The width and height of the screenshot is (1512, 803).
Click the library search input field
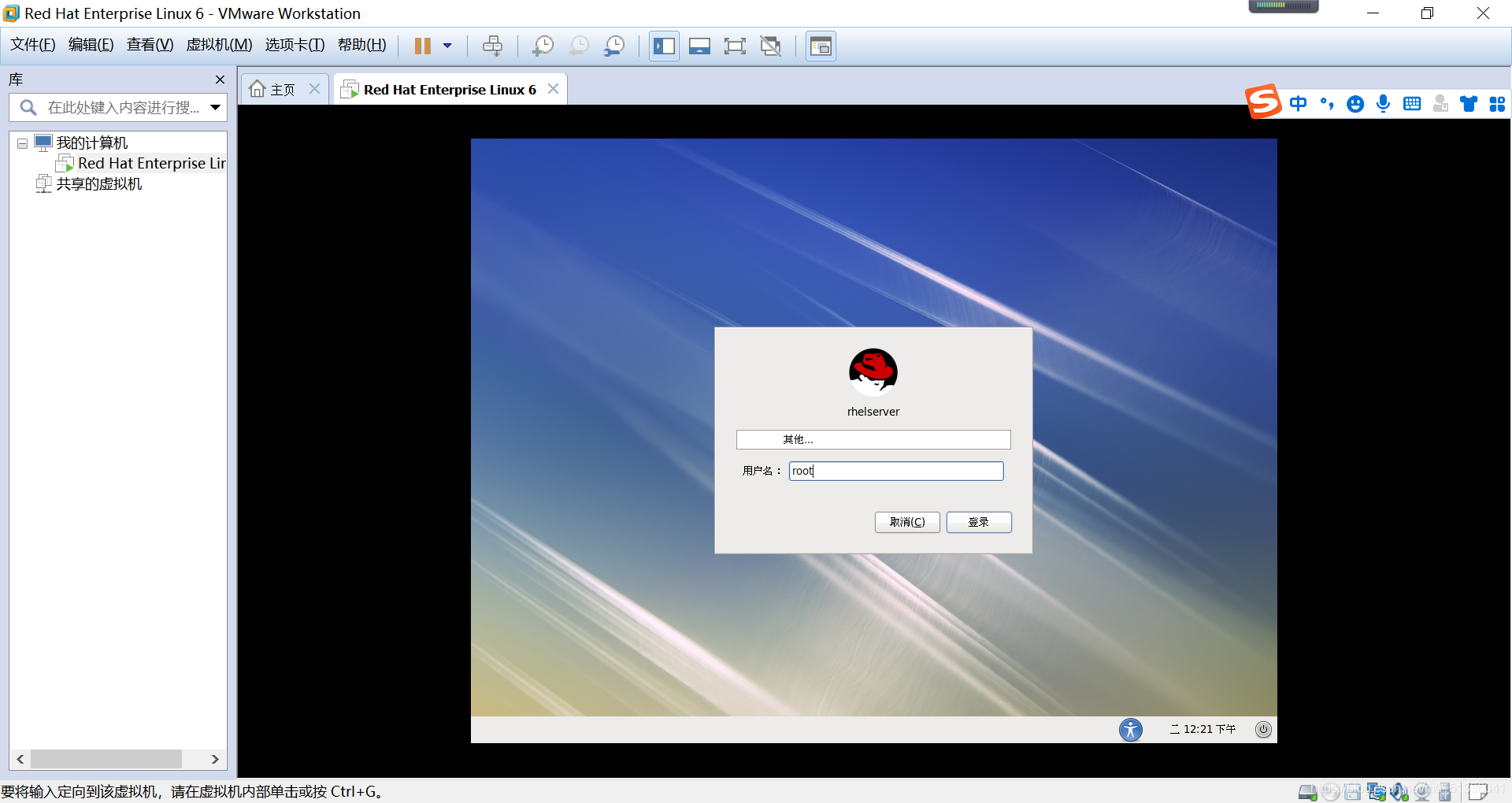coord(122,108)
